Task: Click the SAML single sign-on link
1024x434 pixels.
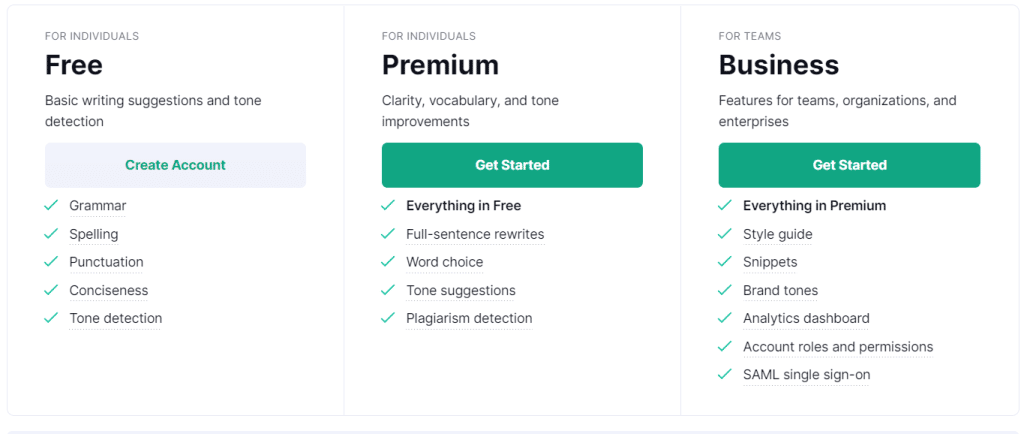Action: 806,375
